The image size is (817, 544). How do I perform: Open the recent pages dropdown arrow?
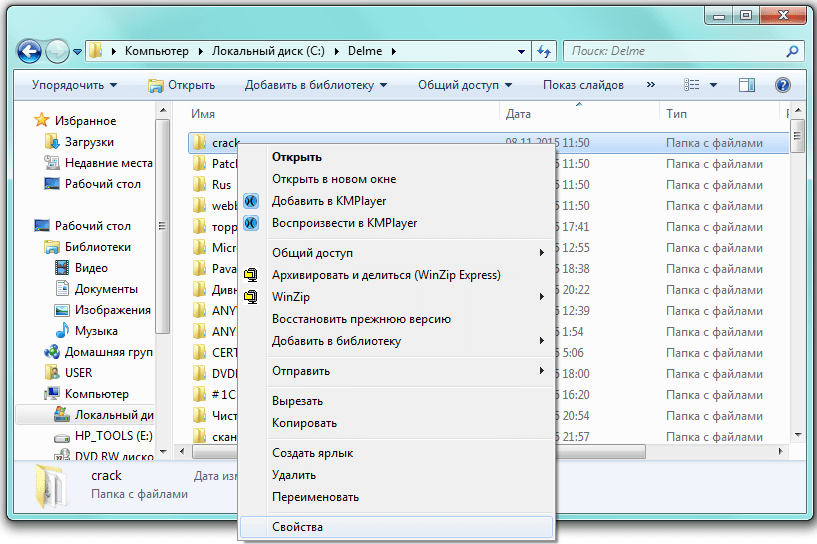77,52
